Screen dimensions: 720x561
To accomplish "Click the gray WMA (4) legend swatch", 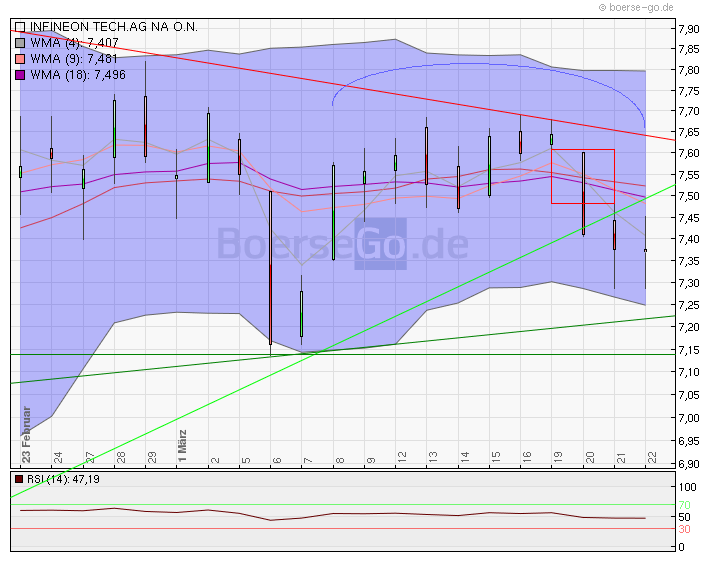I will [20, 43].
